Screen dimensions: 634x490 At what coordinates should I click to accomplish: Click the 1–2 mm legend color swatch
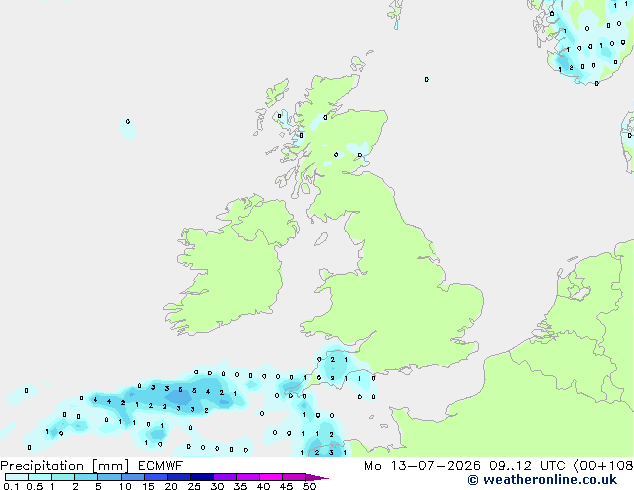(63, 477)
